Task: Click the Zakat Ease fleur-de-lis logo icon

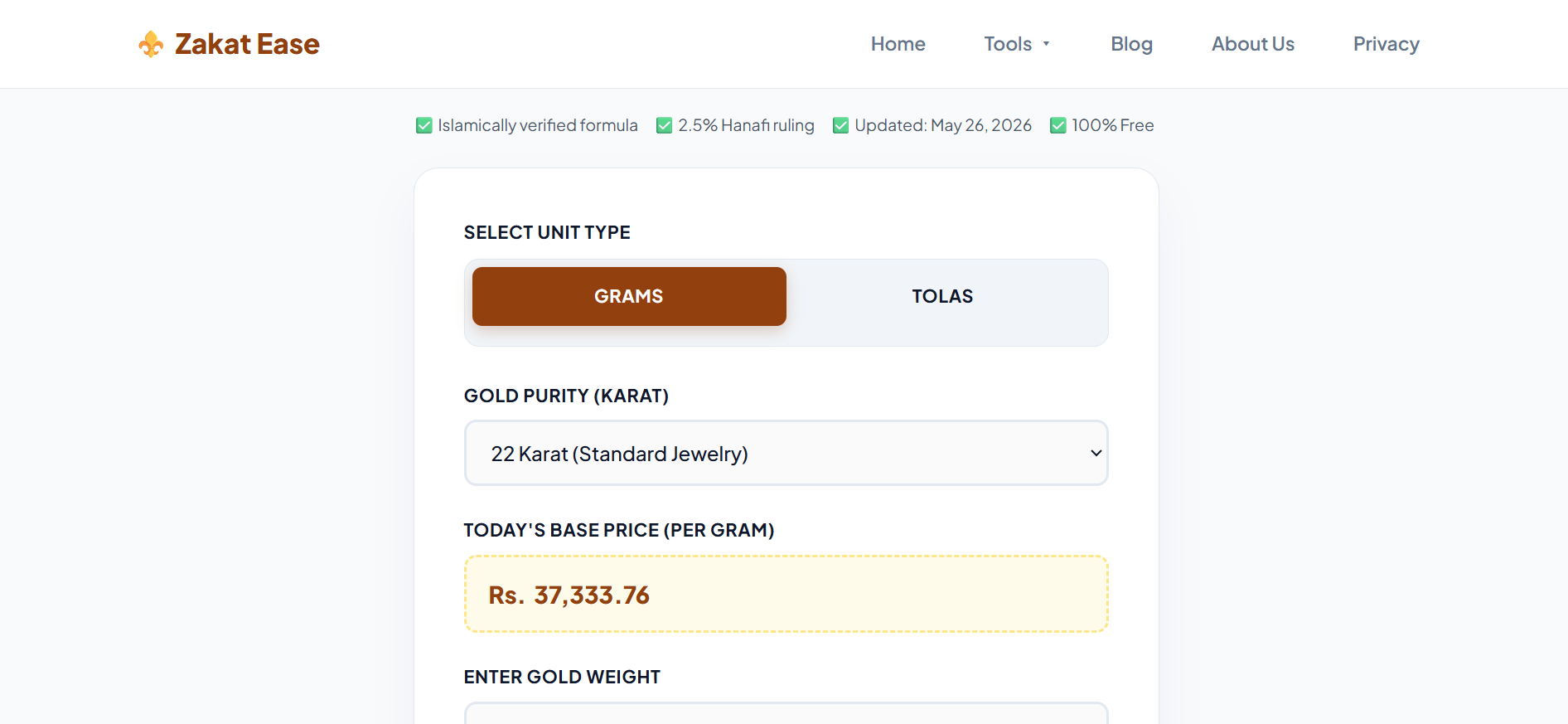Action: pos(151,44)
